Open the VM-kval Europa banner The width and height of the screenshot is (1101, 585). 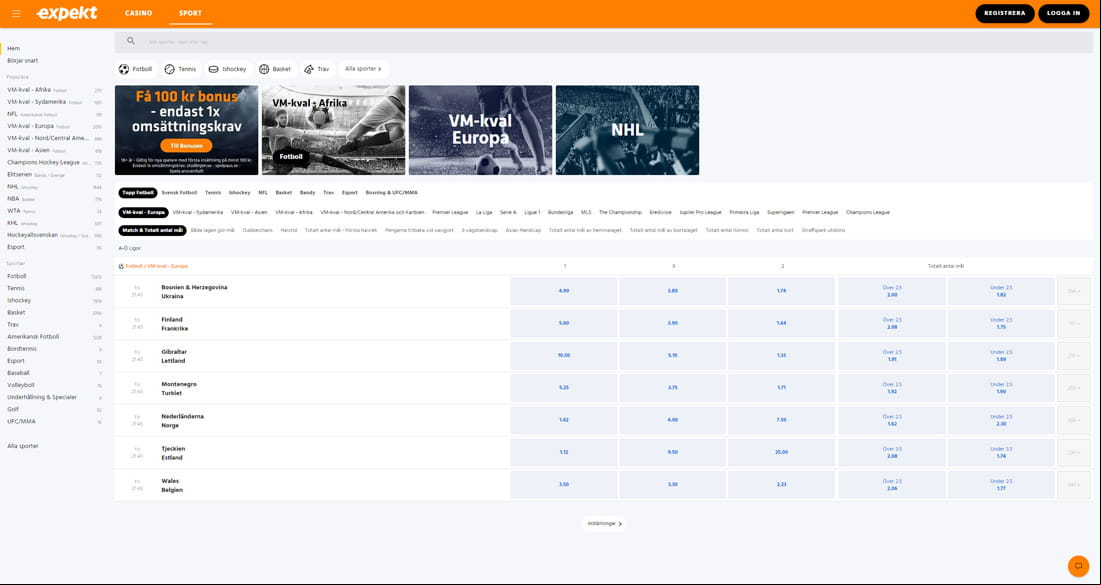click(x=480, y=130)
